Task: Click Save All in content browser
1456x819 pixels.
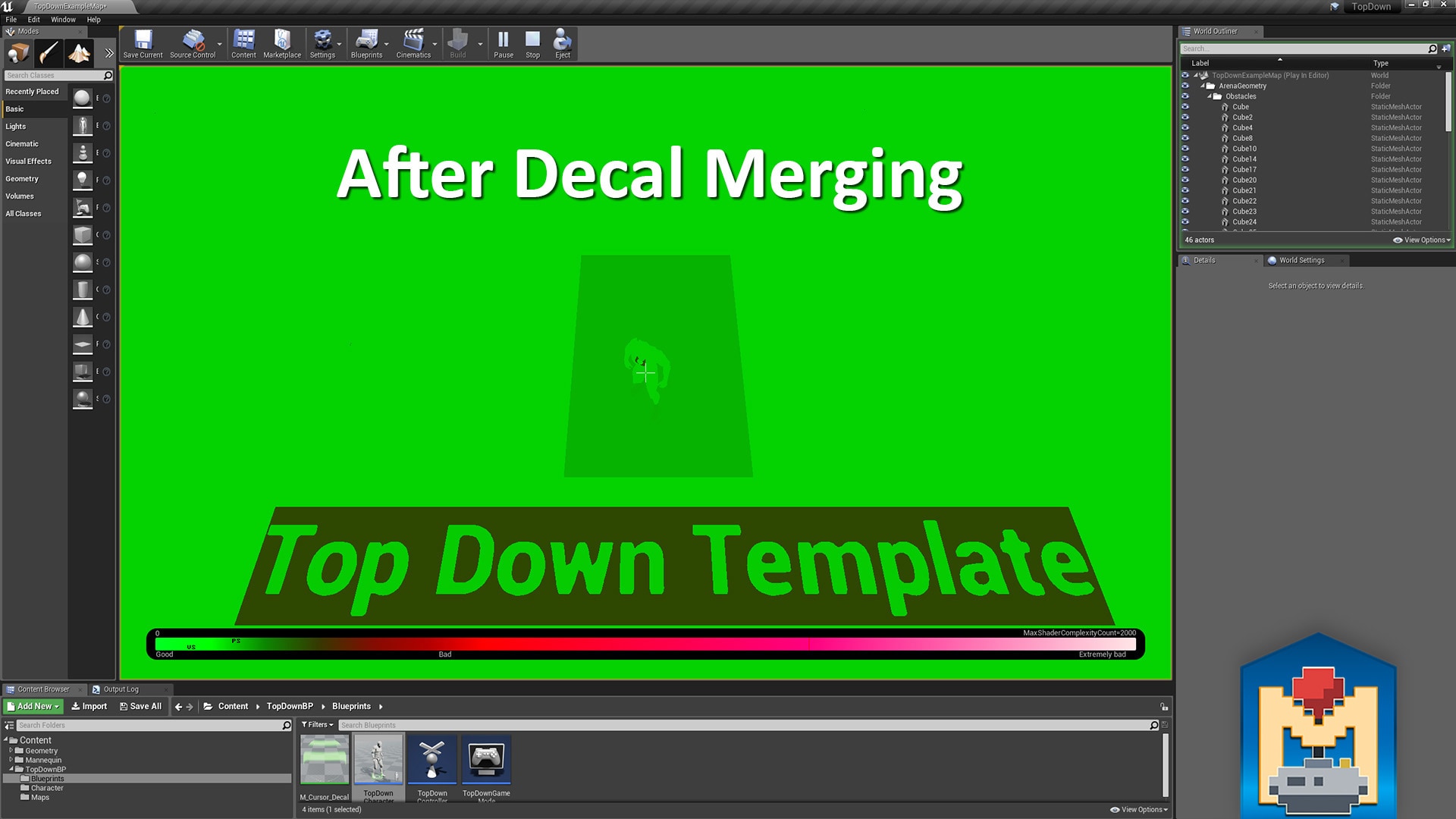Action: click(139, 706)
